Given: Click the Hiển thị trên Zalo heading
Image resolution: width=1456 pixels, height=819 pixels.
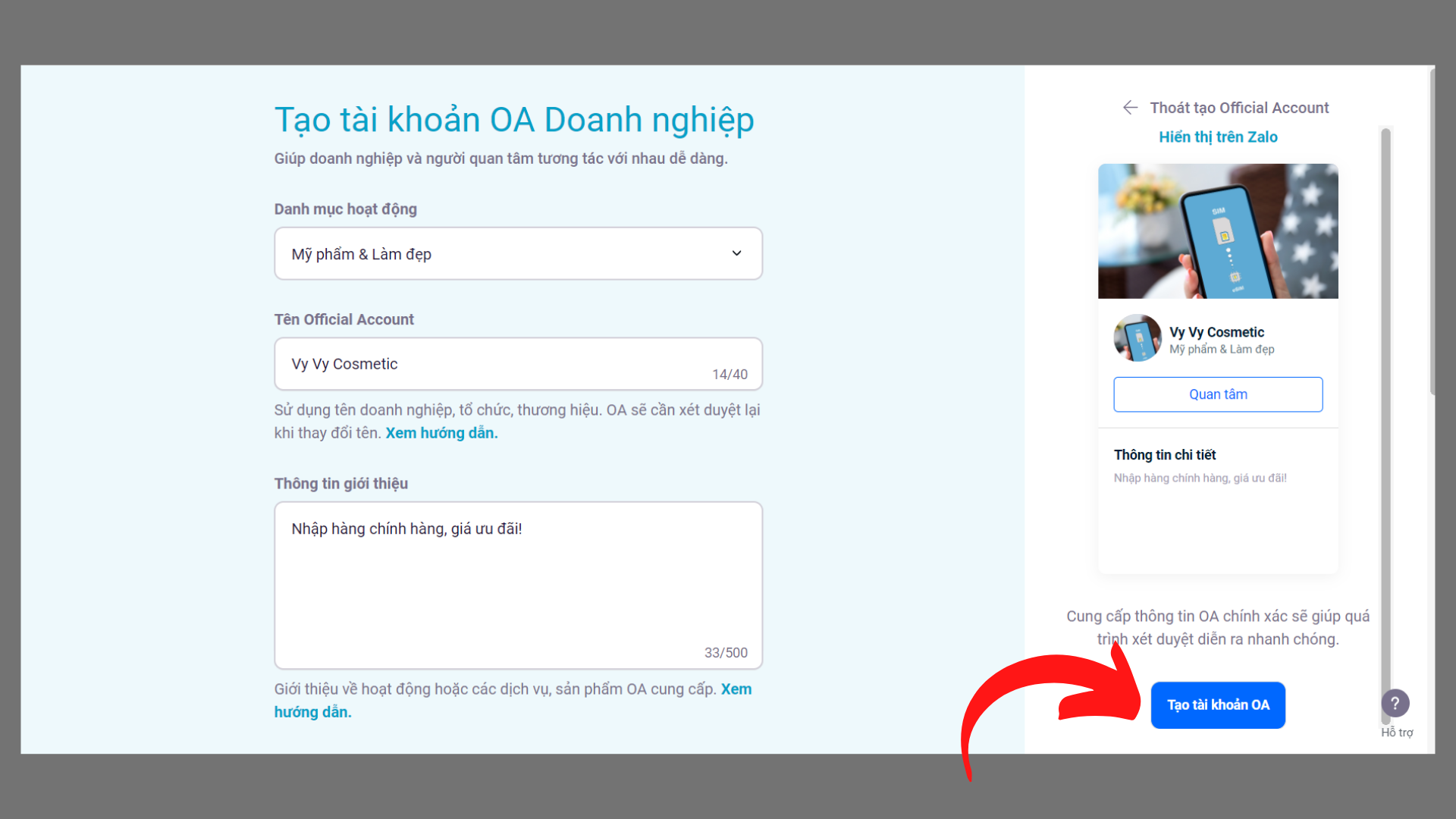Looking at the screenshot, I should [1218, 137].
